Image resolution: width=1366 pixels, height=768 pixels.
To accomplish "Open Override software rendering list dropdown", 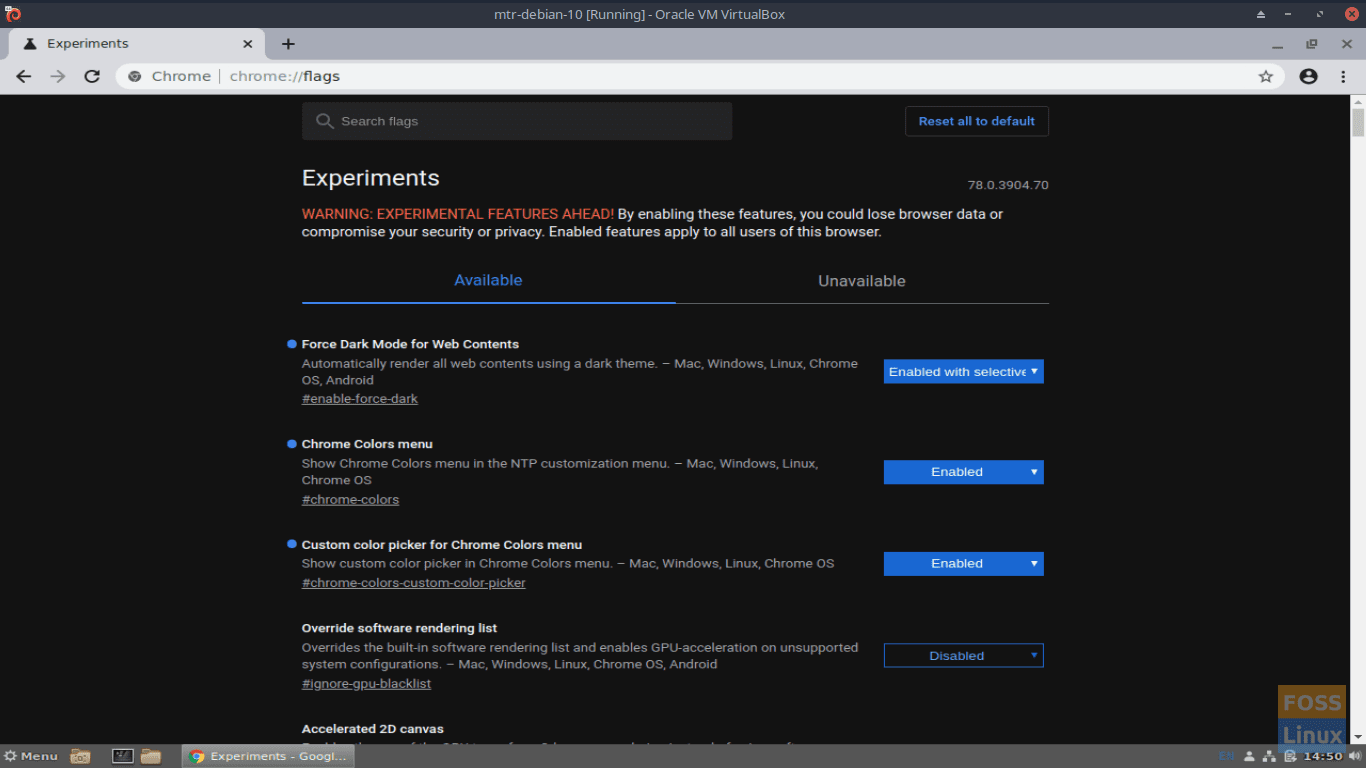I will pyautogui.click(x=963, y=656).
